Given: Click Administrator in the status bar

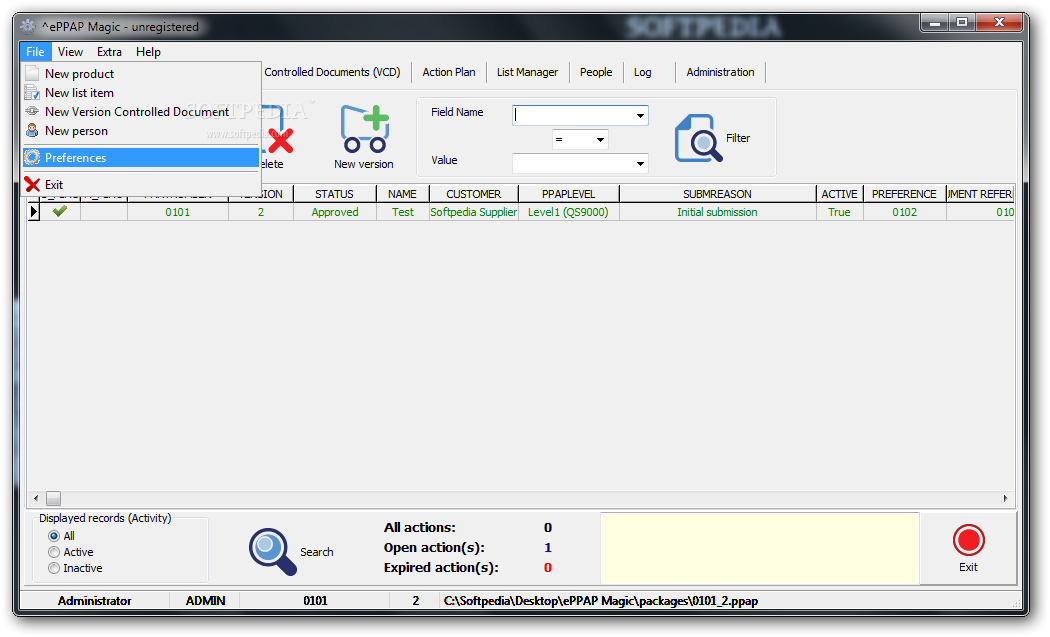Looking at the screenshot, I should click(94, 601).
